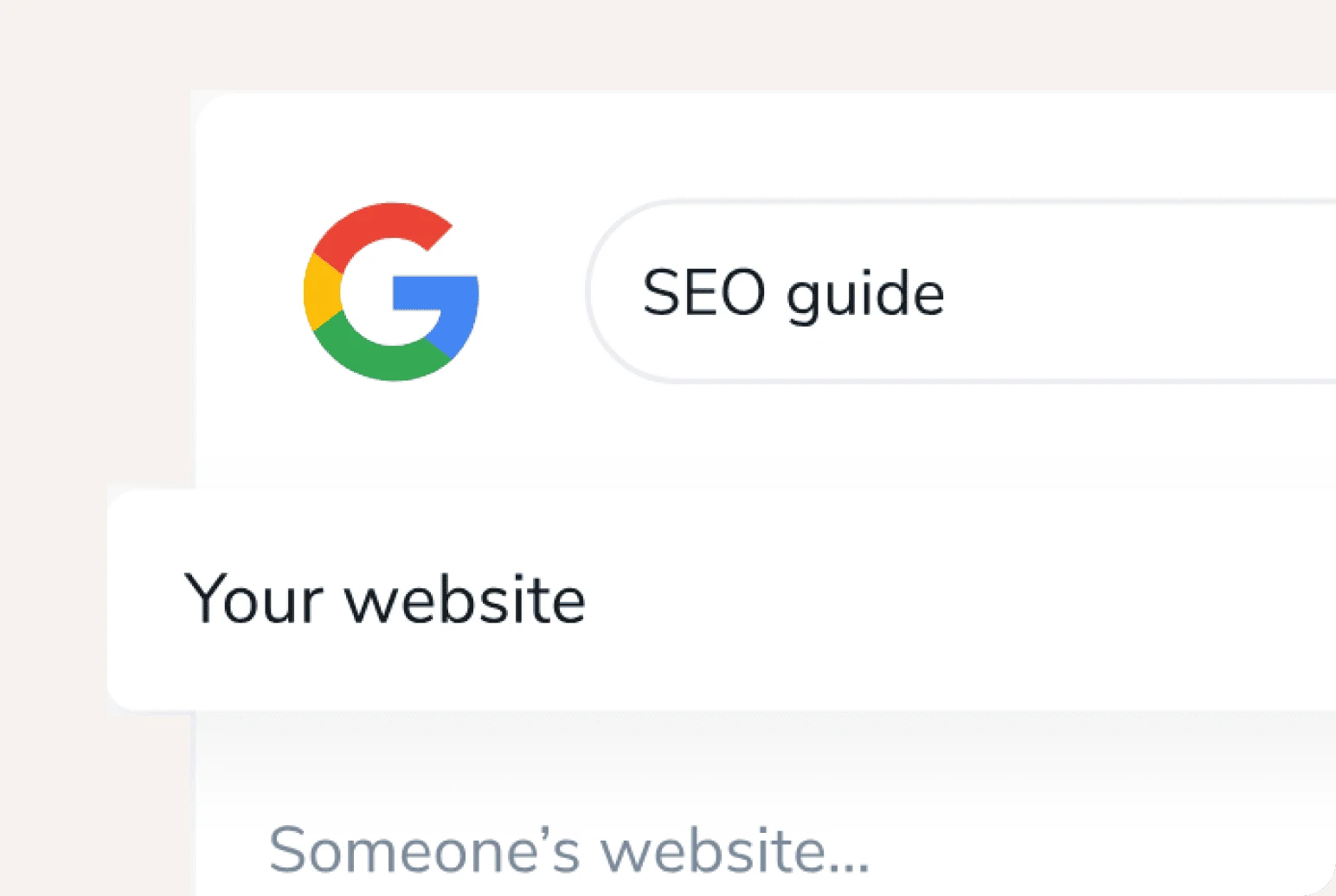Open the Someone's website result

[x=568, y=850]
